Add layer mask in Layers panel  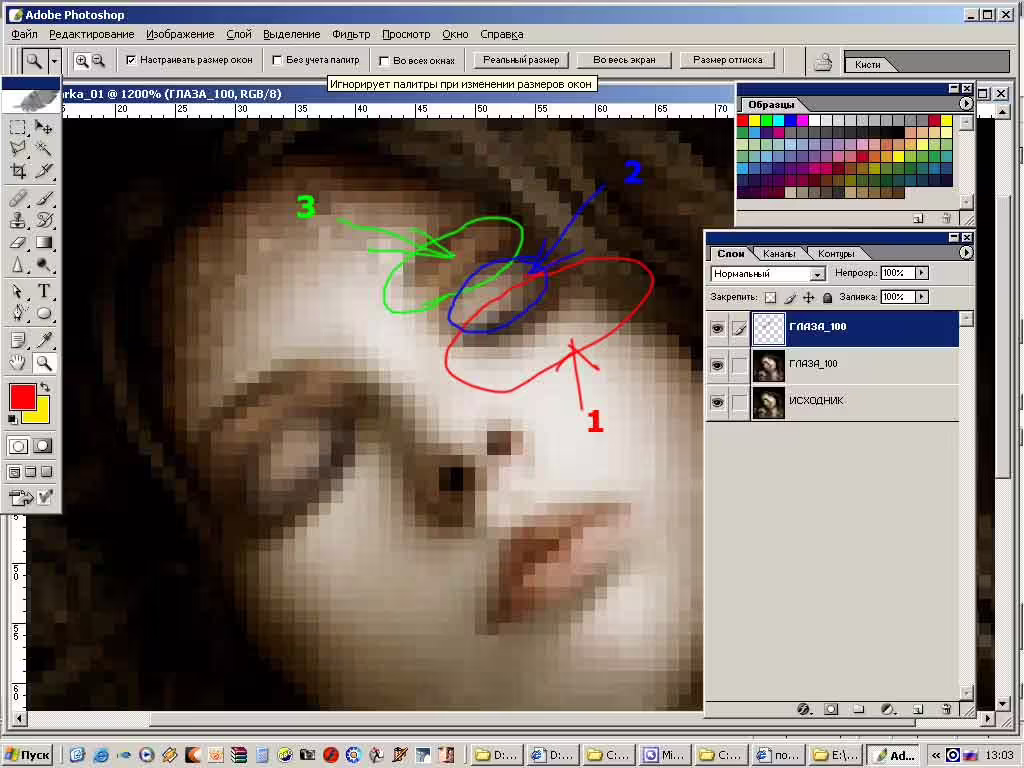coord(831,709)
